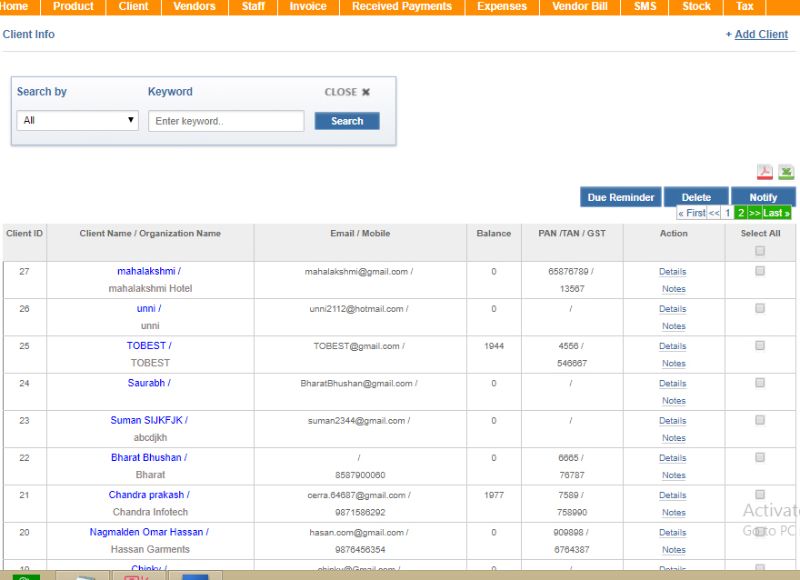The image size is (800, 580).
Task: Tick the checkbox for Bharat Bhushan row
Action: pos(760,457)
